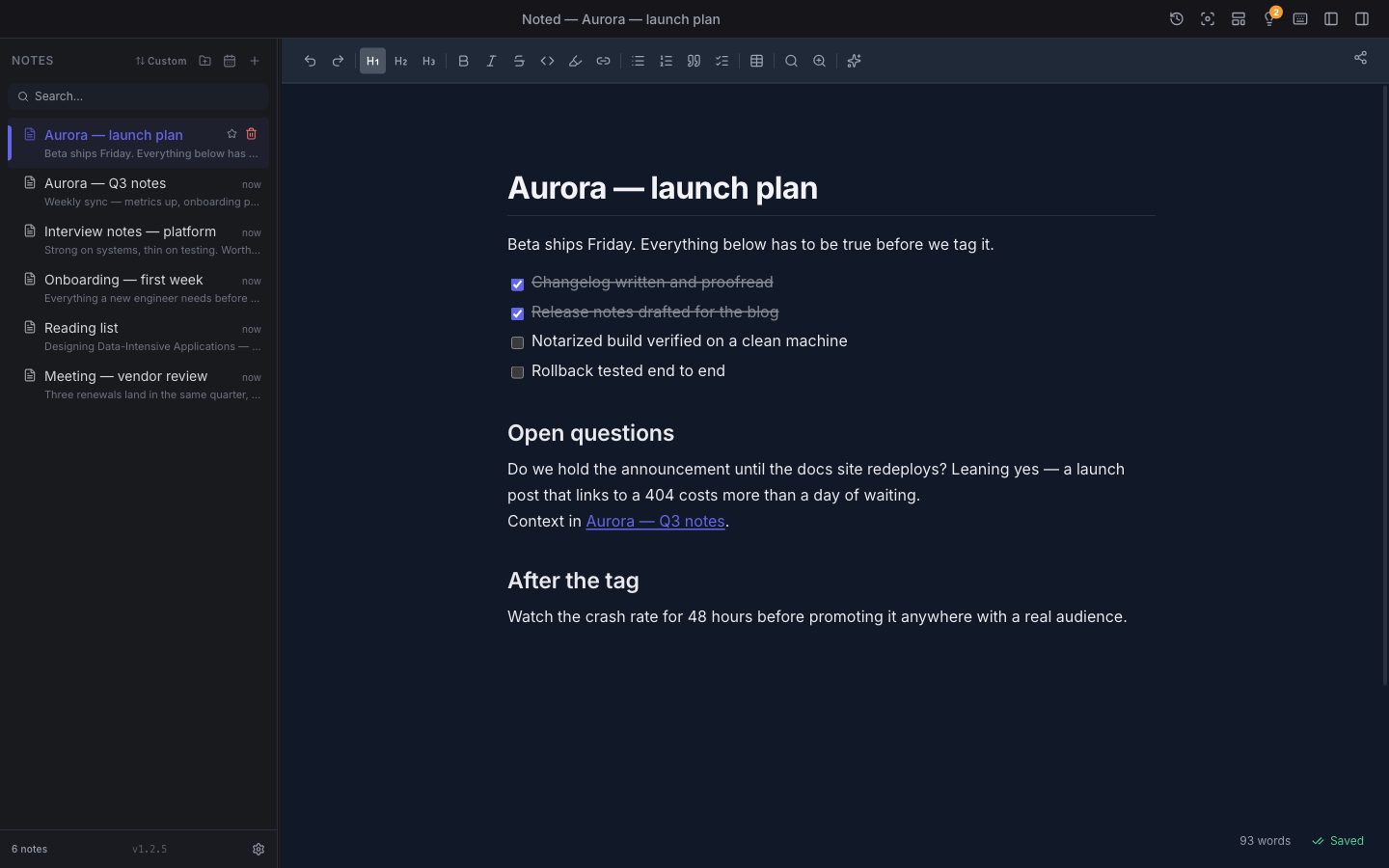Toggle the right sidebar panel
The image size is (1389, 868).
pyautogui.click(x=1362, y=19)
